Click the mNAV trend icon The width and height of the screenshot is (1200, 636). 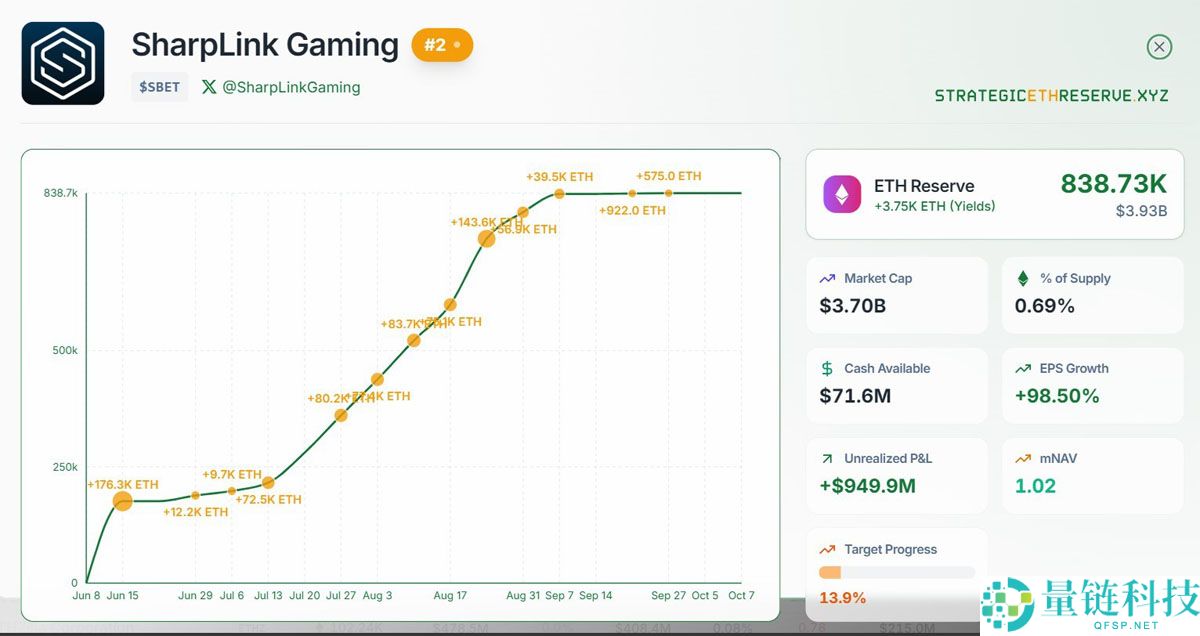tap(1023, 459)
